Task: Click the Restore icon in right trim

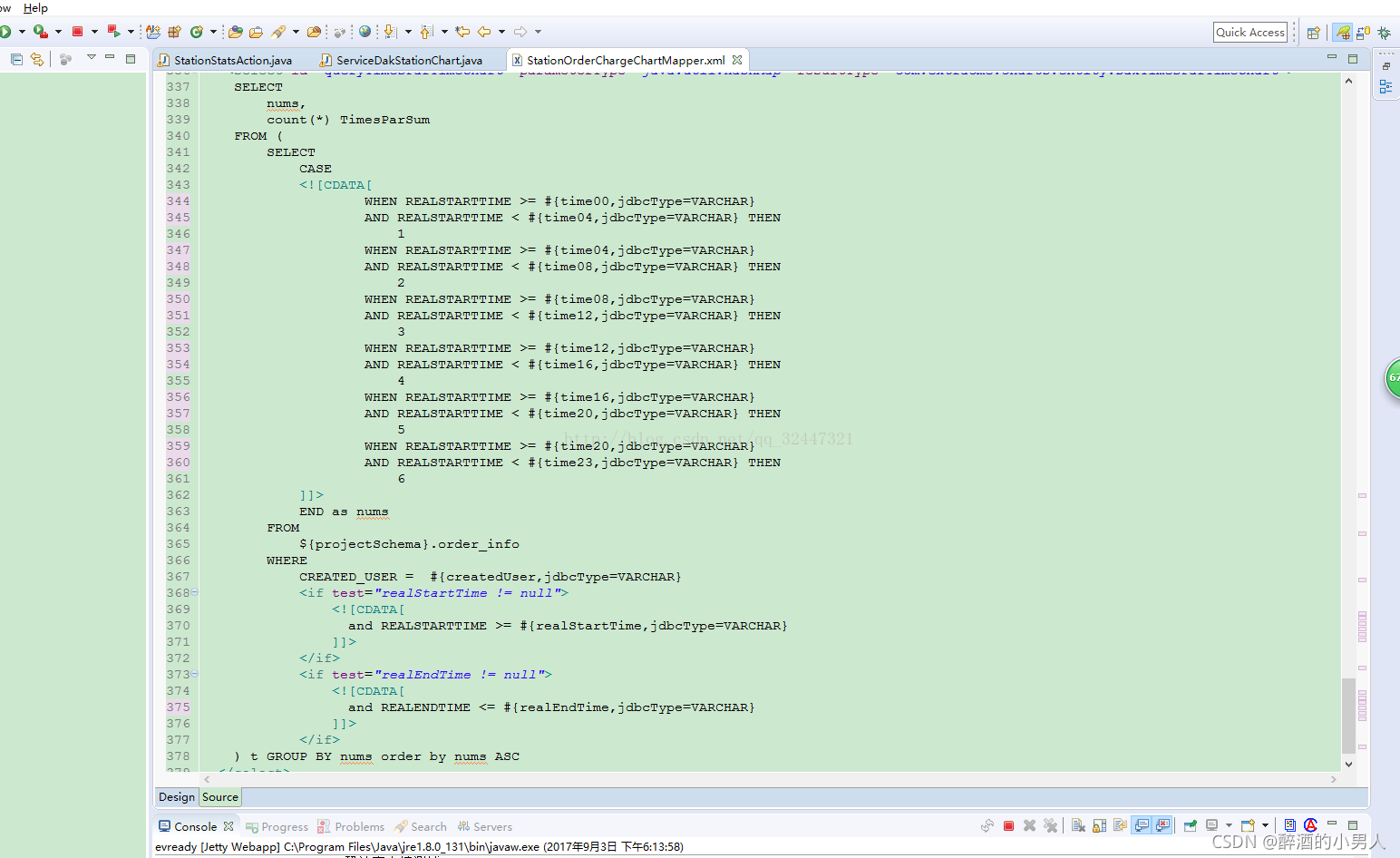Action: (1385, 66)
